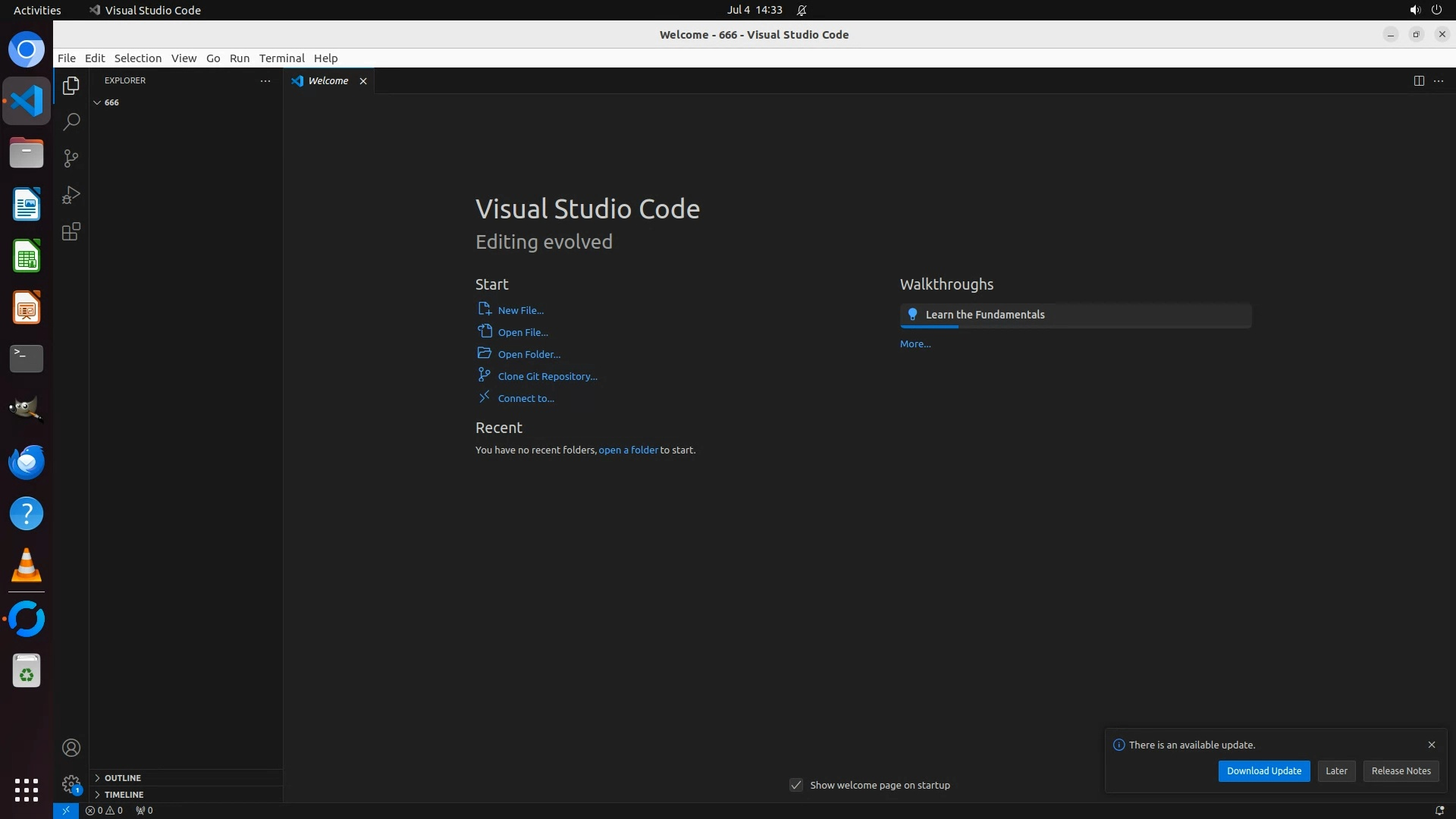Click remote window icon in status bar
The width and height of the screenshot is (1456, 819).
point(66,810)
